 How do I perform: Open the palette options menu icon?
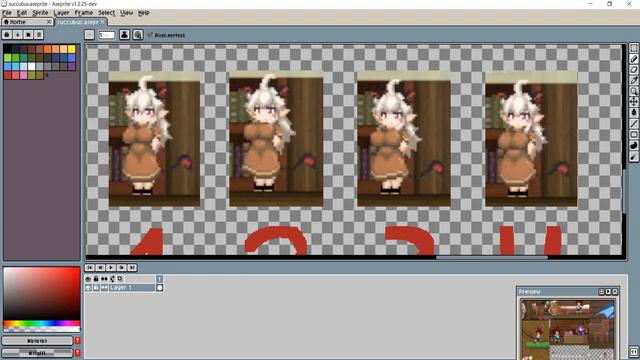39,35
